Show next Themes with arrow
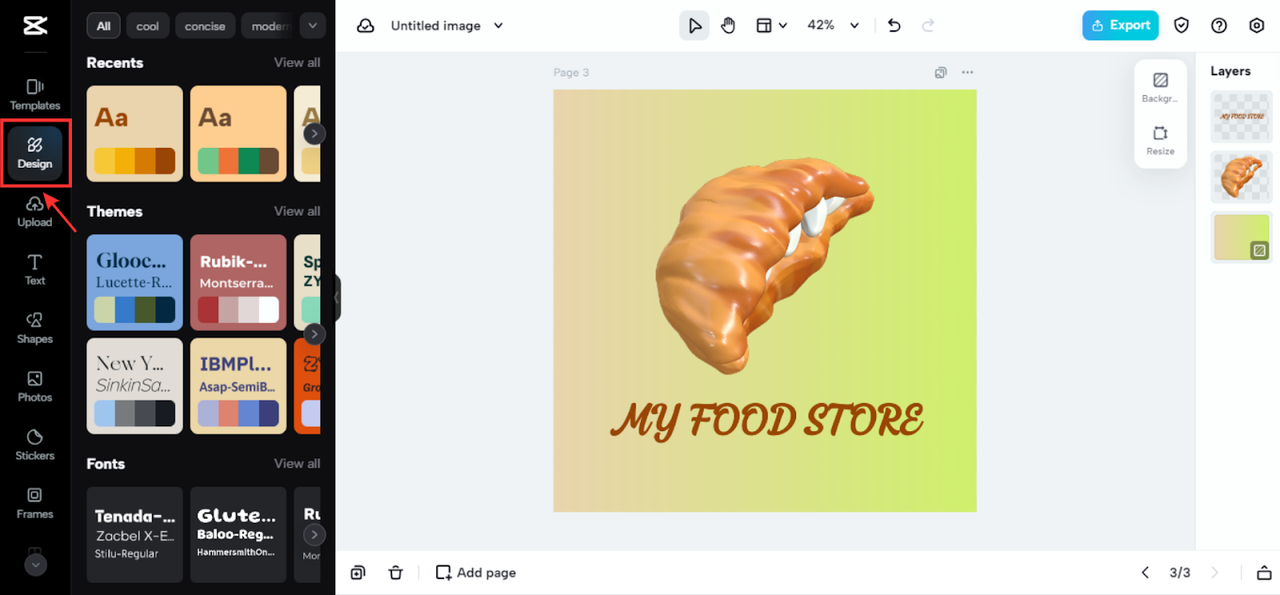This screenshot has height=595, width=1280. pos(314,334)
